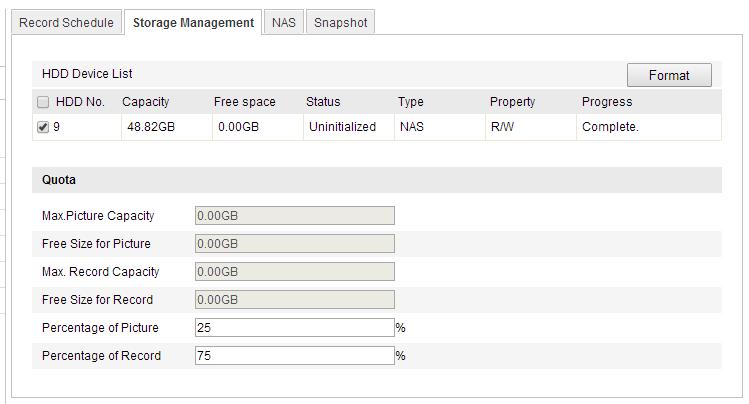The height and width of the screenshot is (404, 749).
Task: Select the Uninitialized status cell in the HDD row
Action: click(x=342, y=127)
